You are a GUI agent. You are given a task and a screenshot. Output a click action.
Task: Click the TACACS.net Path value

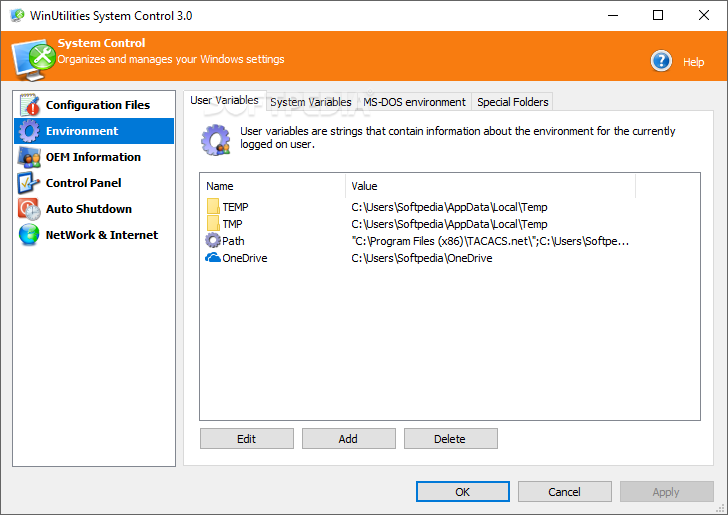point(490,241)
